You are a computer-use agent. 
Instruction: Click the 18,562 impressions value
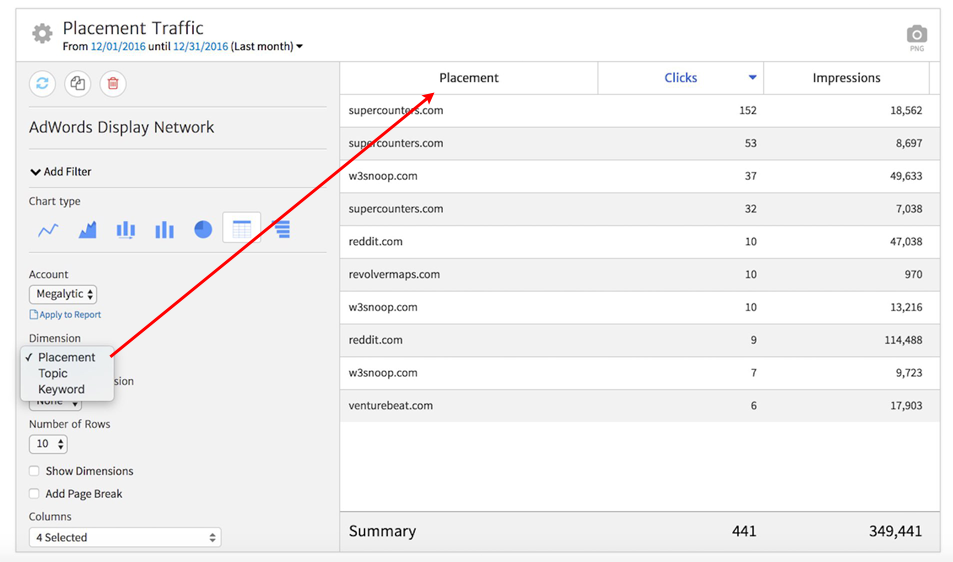[x=906, y=111]
